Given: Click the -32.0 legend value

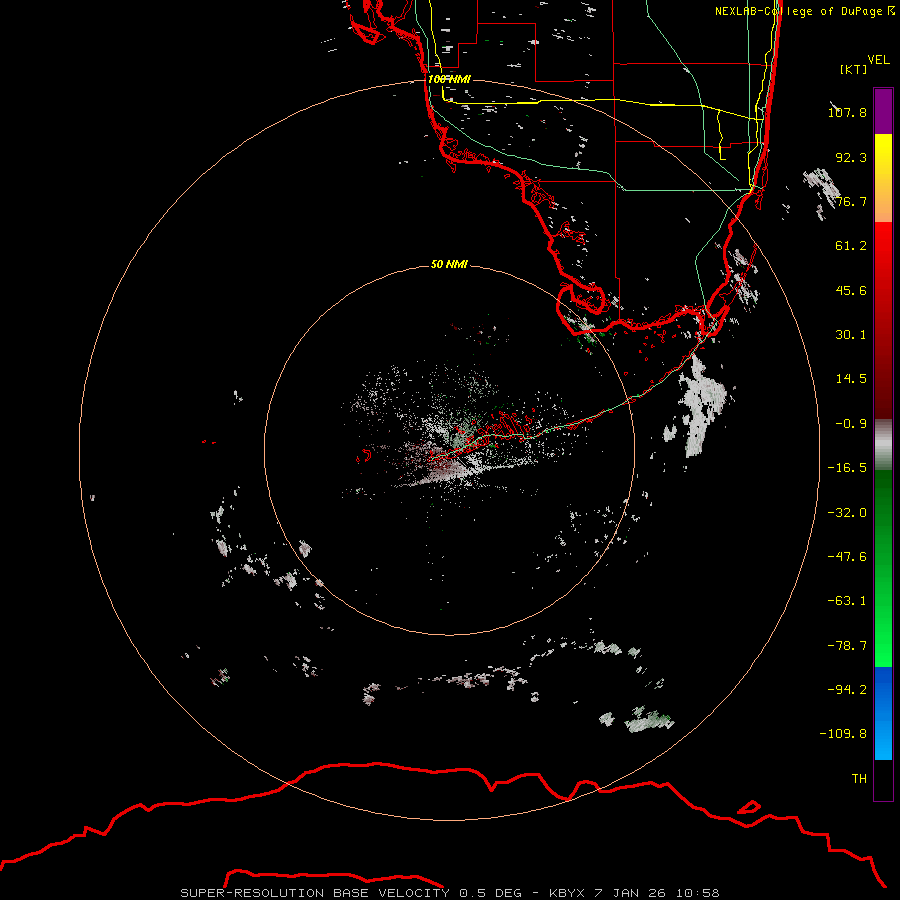Looking at the screenshot, I should [847, 513].
